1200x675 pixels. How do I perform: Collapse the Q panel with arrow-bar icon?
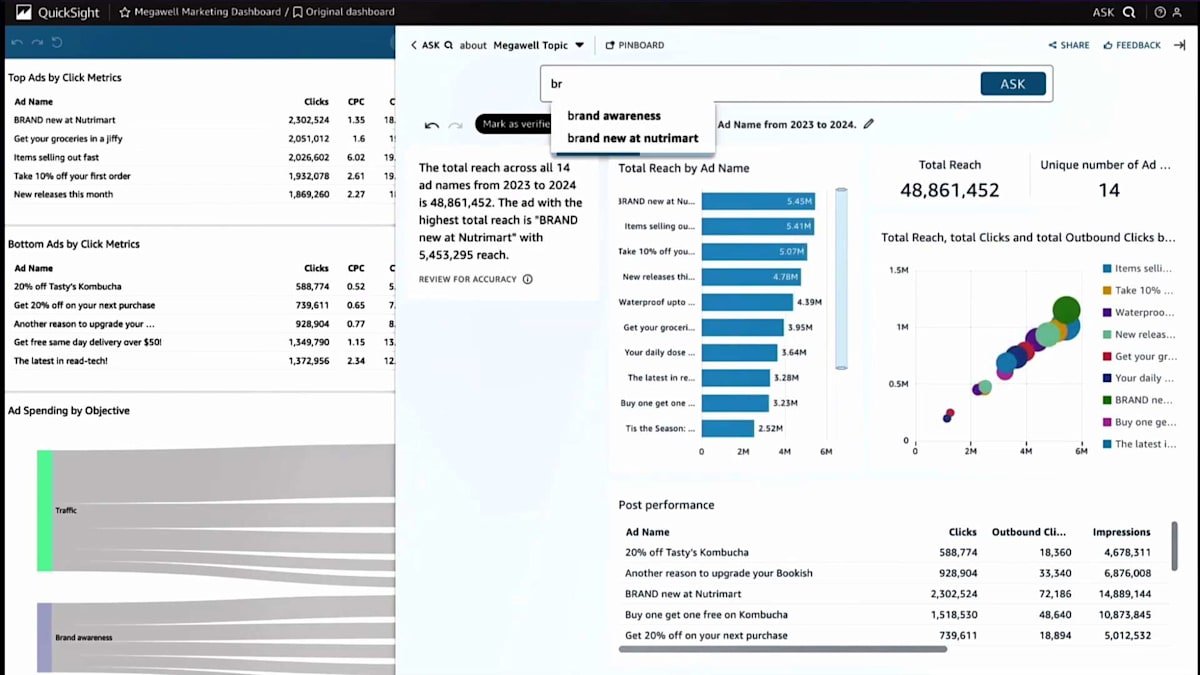pyautogui.click(x=1180, y=45)
